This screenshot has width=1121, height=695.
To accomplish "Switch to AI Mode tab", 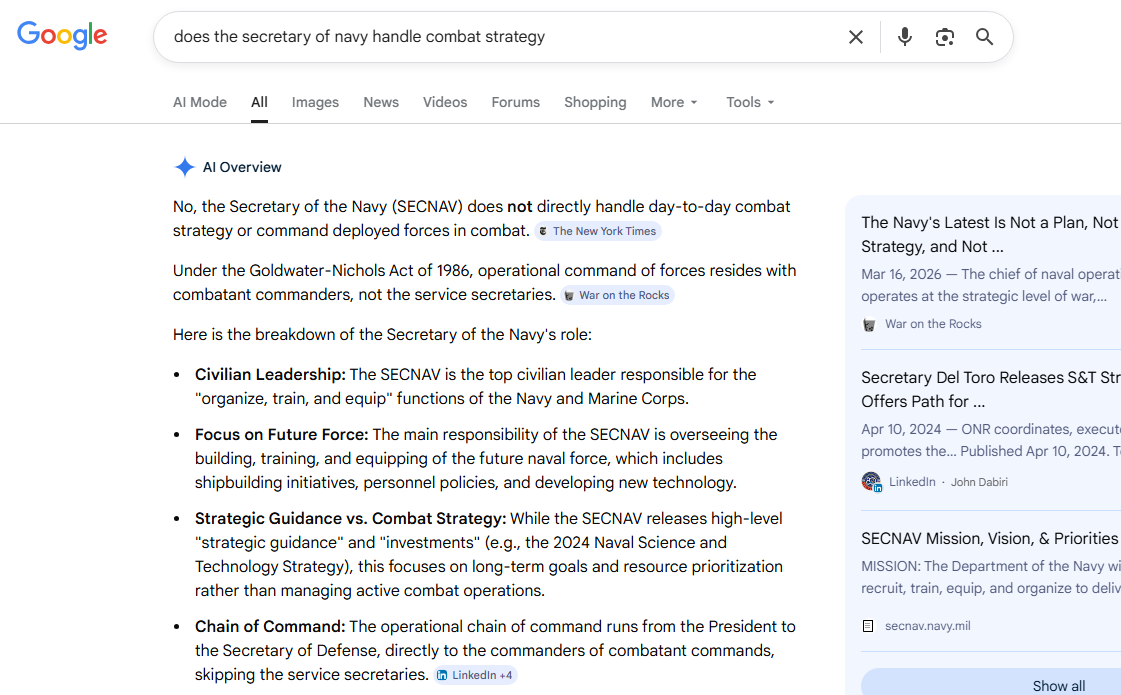I will [x=200, y=102].
